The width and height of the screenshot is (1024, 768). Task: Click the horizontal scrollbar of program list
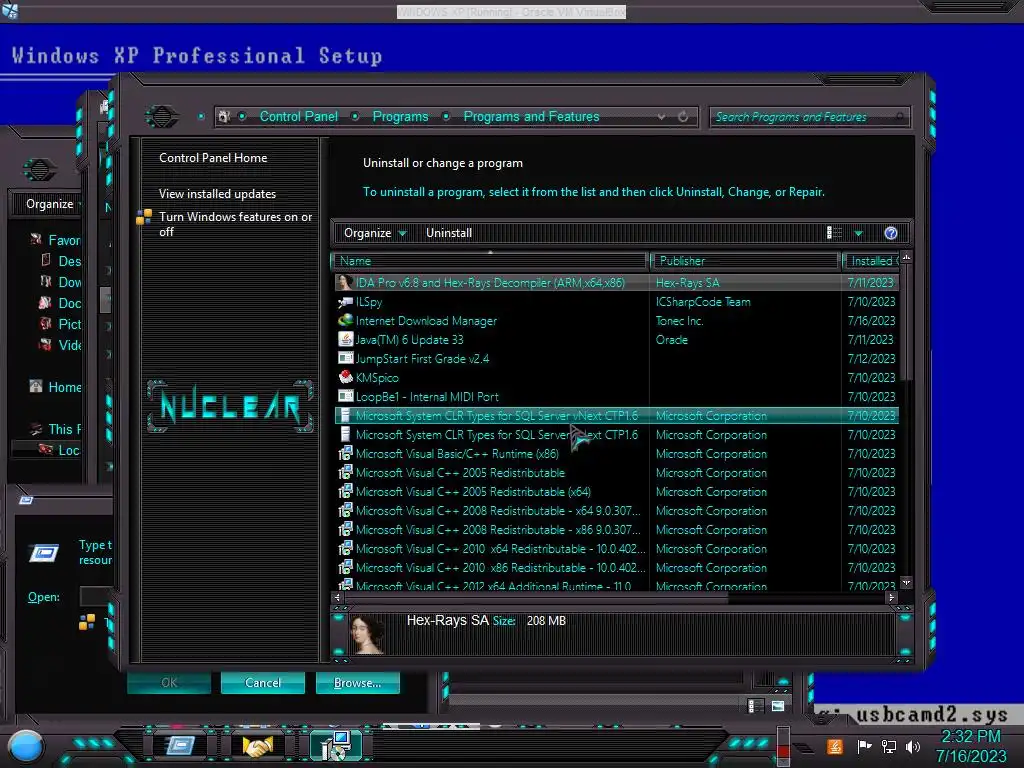tap(536, 597)
